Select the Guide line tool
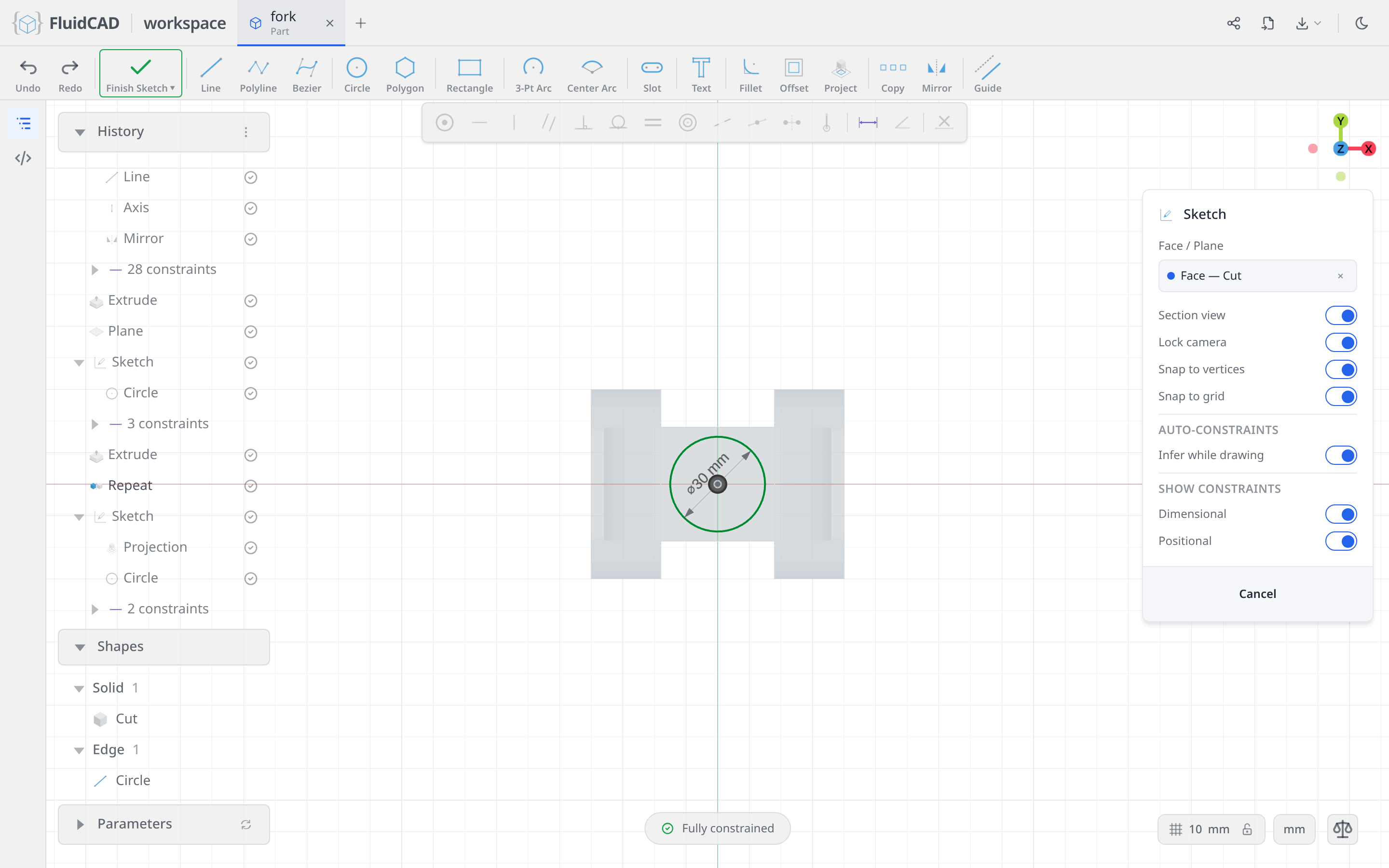Screen dimensions: 1389x868 click(x=987, y=74)
